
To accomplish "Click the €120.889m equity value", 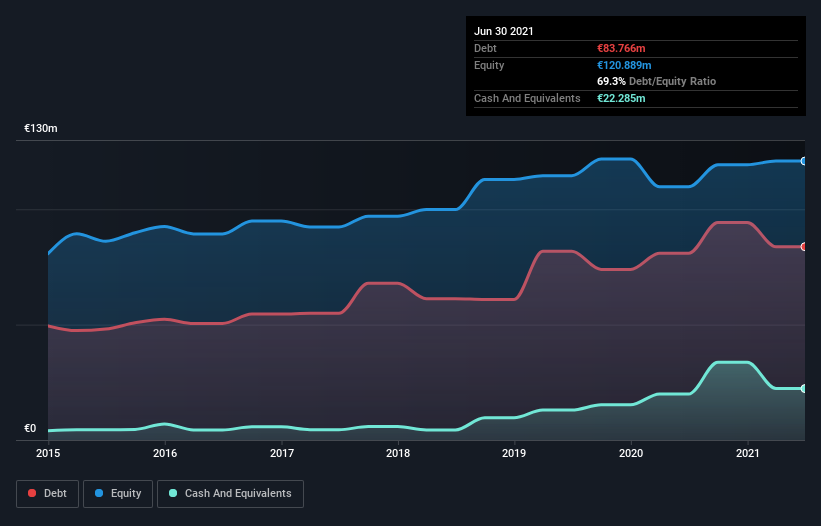I will pyautogui.click(x=624, y=65).
